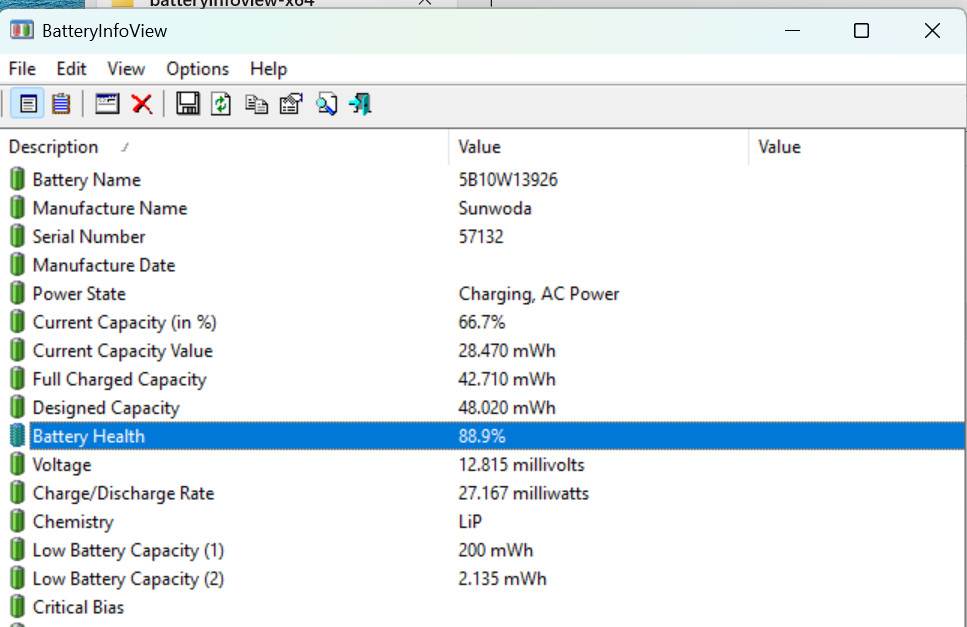Switch to battery information view icon
The width and height of the screenshot is (967, 627).
point(29,104)
